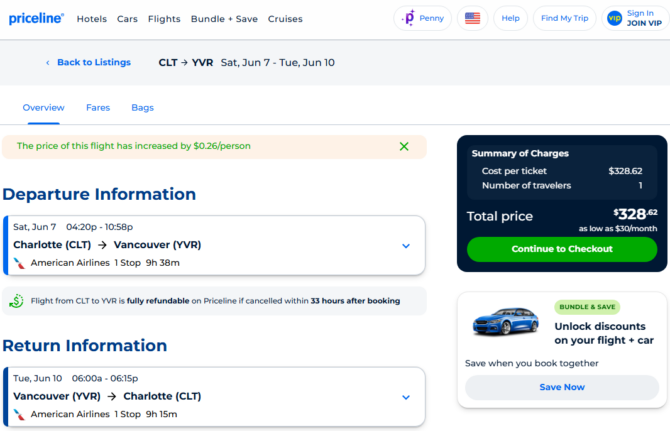Screen dimensions: 670x431
Task: Open Find My Trip
Action: 564,18
